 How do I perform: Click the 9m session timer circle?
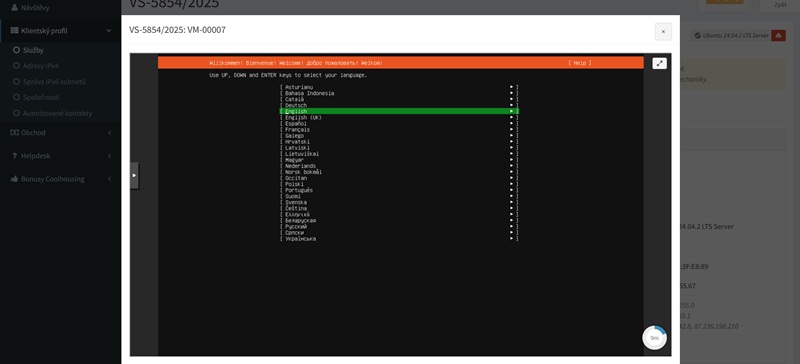click(654, 338)
